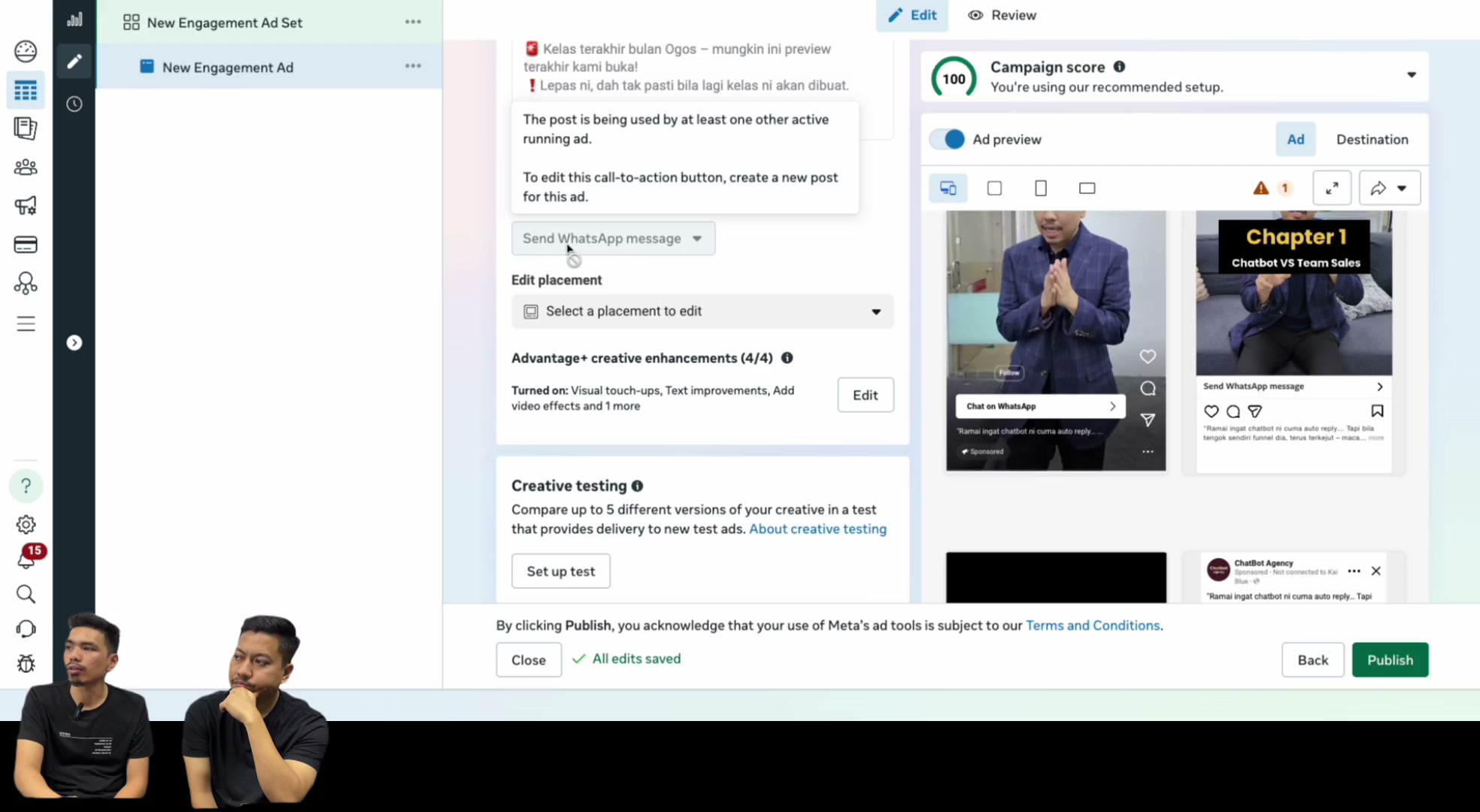1480x812 pixels.
Task: Open the ads megaphone icon in sidebar
Action: (x=26, y=205)
